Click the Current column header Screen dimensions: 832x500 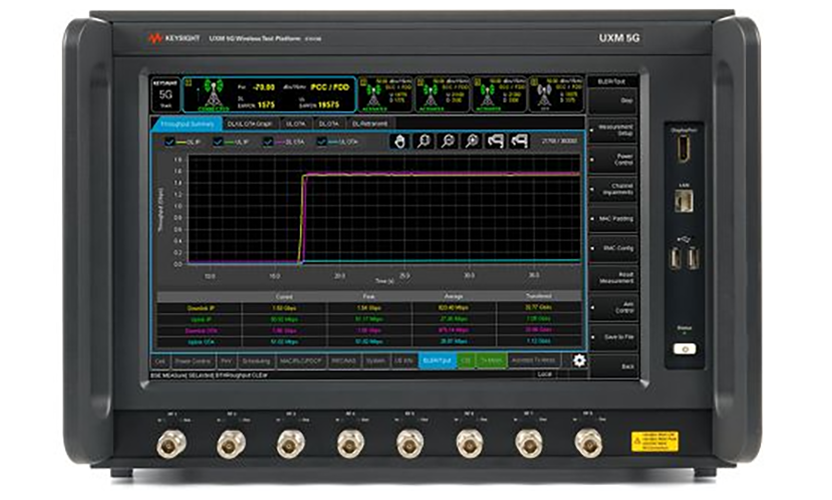[284, 297]
